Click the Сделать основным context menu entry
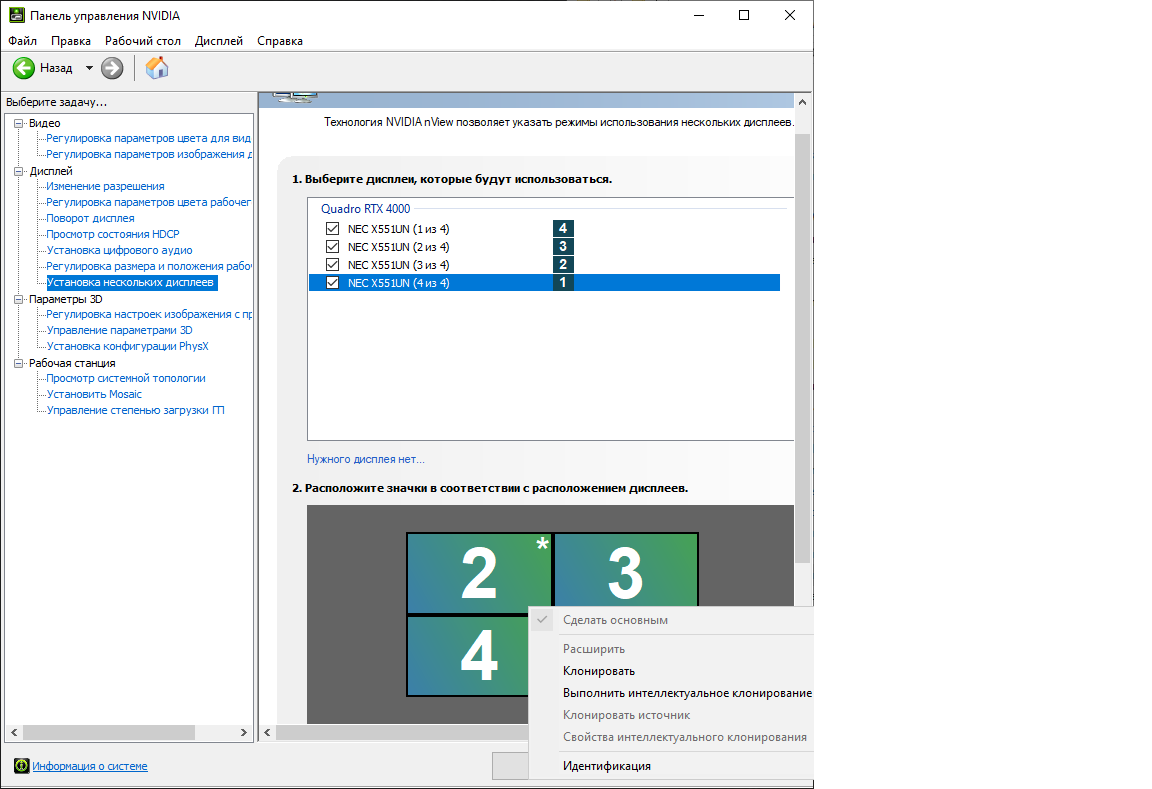 tap(615, 620)
